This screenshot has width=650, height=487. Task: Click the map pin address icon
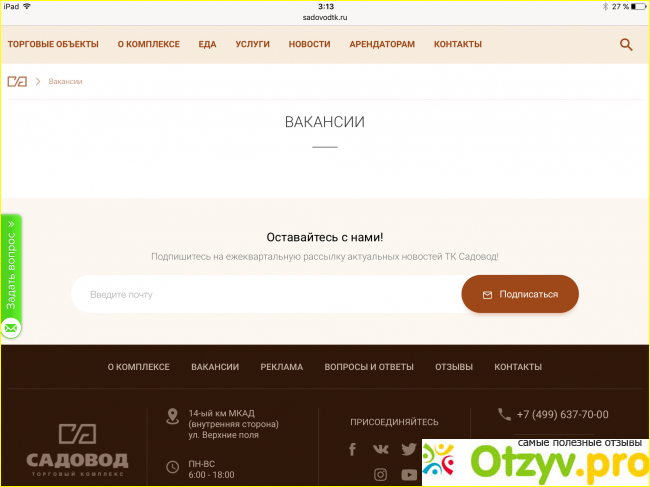[x=171, y=415]
